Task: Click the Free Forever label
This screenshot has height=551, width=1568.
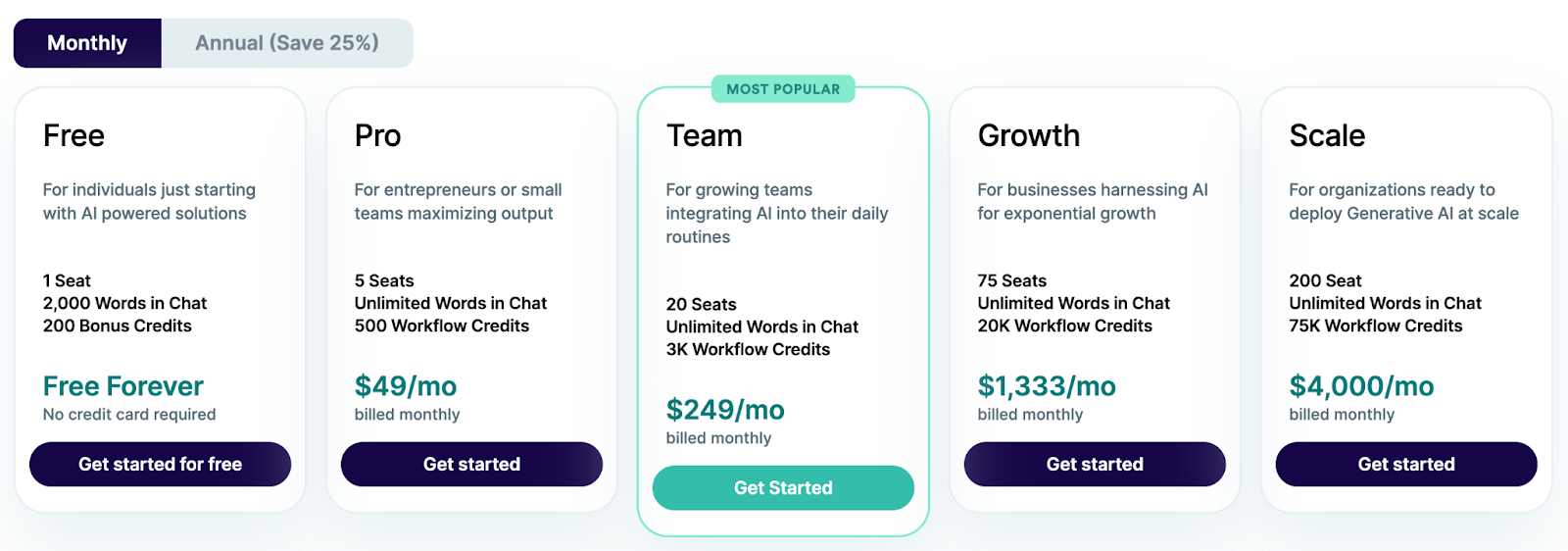Action: click(x=123, y=386)
